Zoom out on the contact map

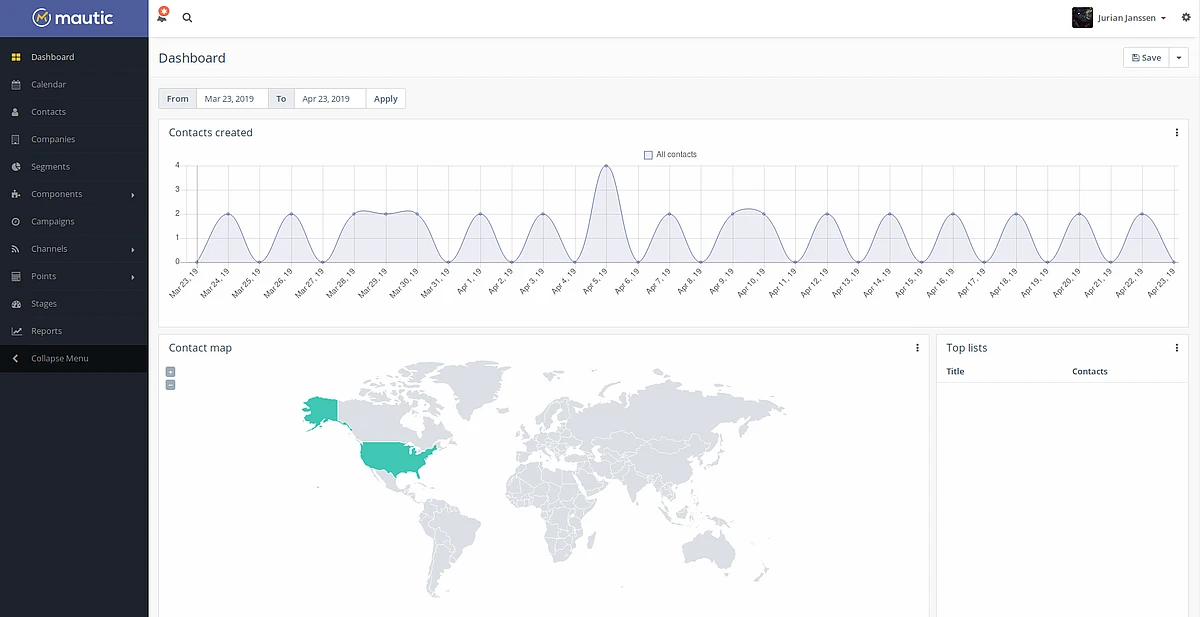(170, 385)
